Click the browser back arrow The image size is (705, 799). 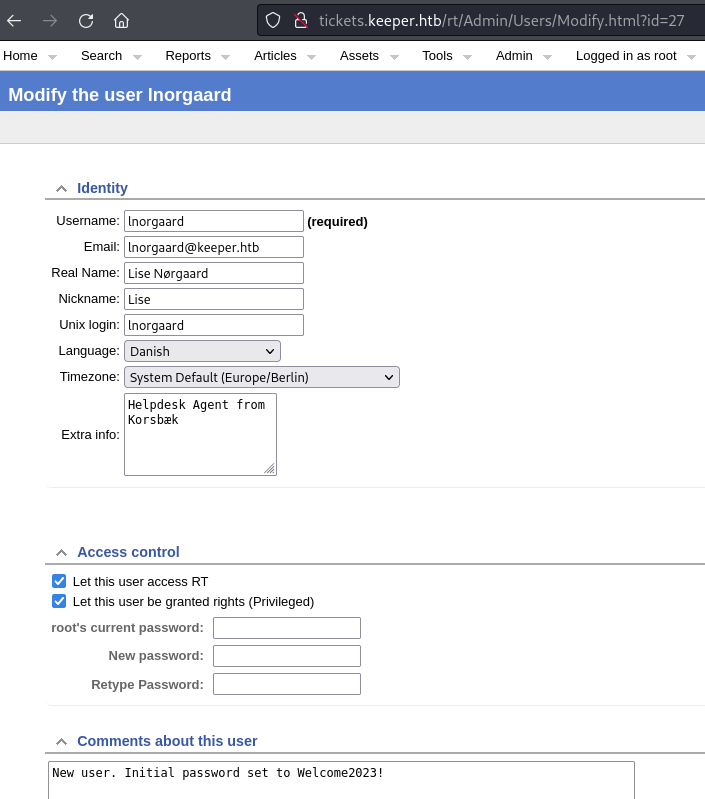15,20
